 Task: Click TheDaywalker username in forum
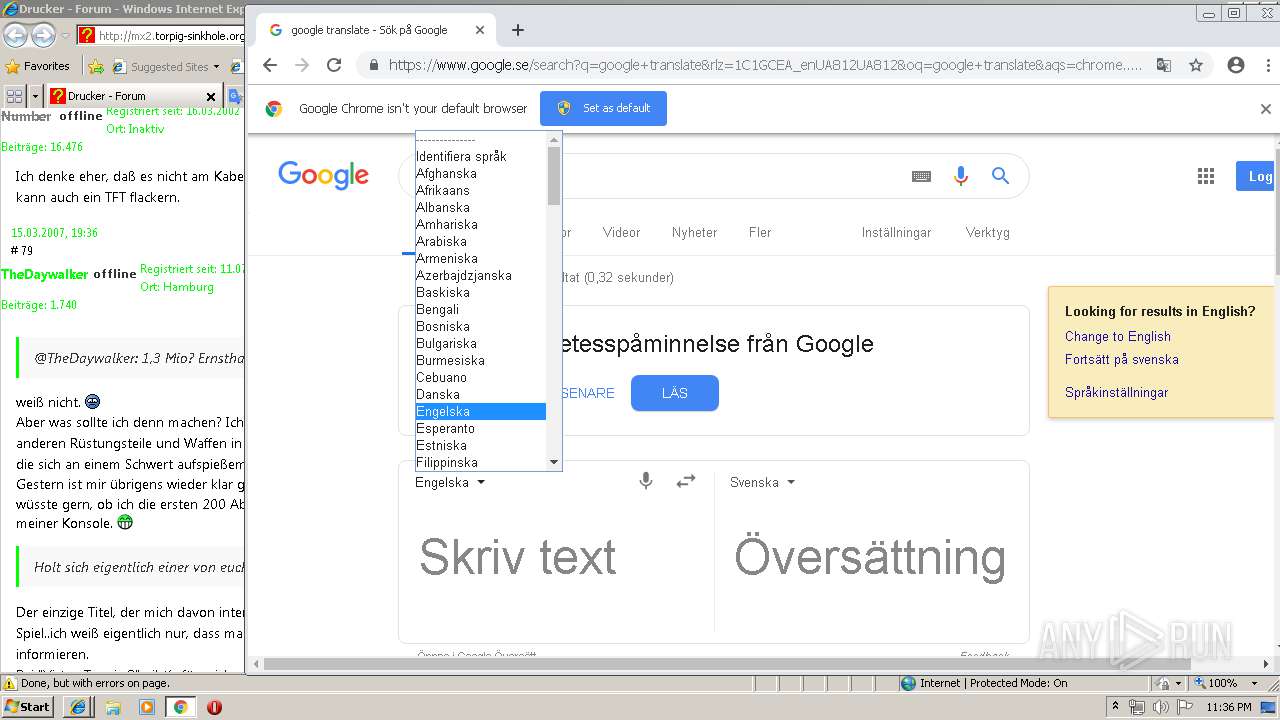pyautogui.click(x=45, y=274)
